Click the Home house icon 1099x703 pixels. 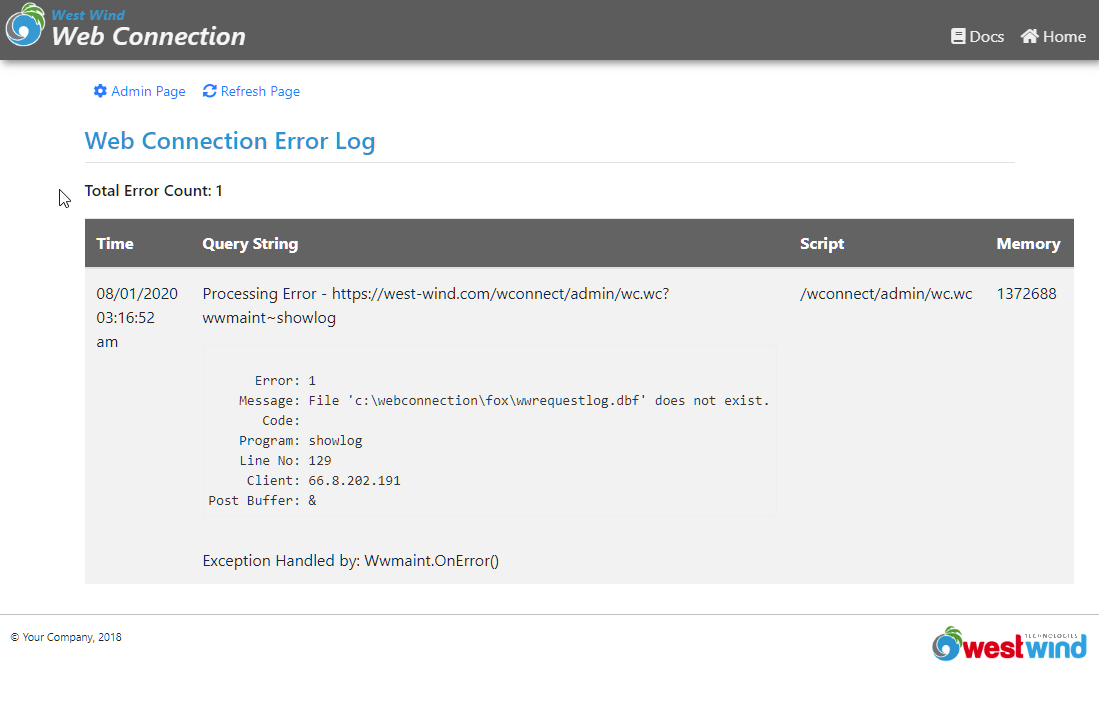(1029, 36)
